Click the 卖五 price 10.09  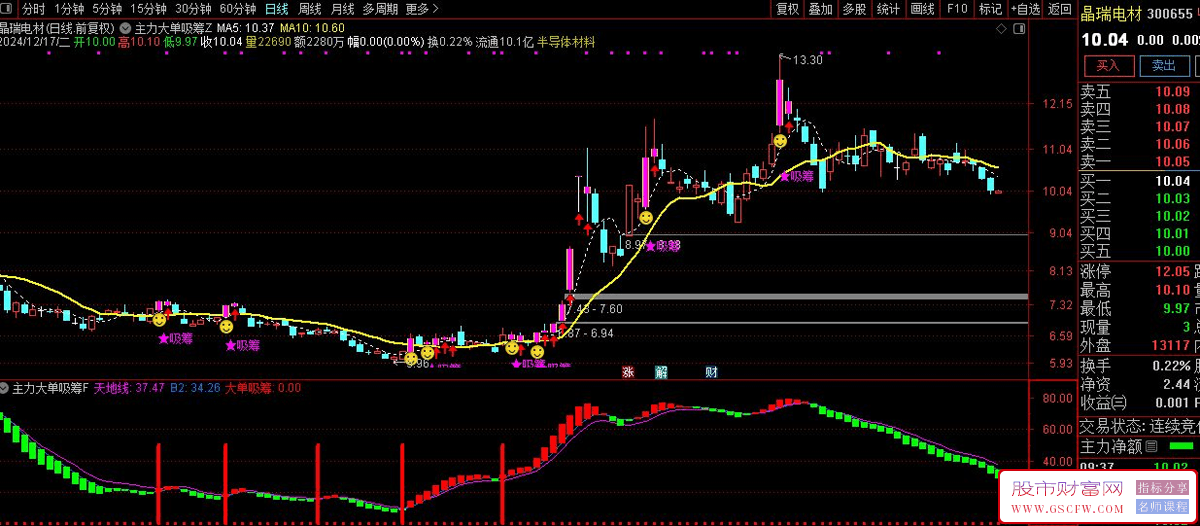click(x=1173, y=93)
